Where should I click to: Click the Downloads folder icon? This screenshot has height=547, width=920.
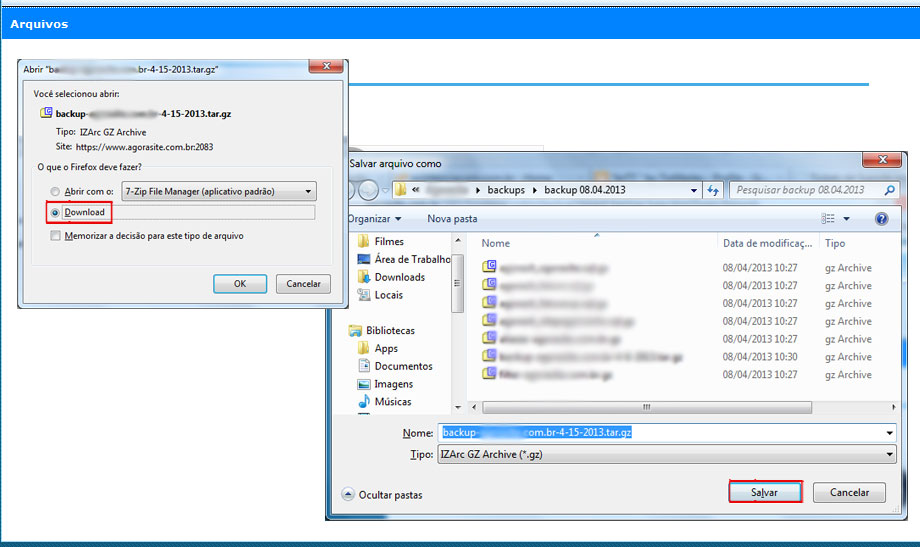tap(364, 277)
